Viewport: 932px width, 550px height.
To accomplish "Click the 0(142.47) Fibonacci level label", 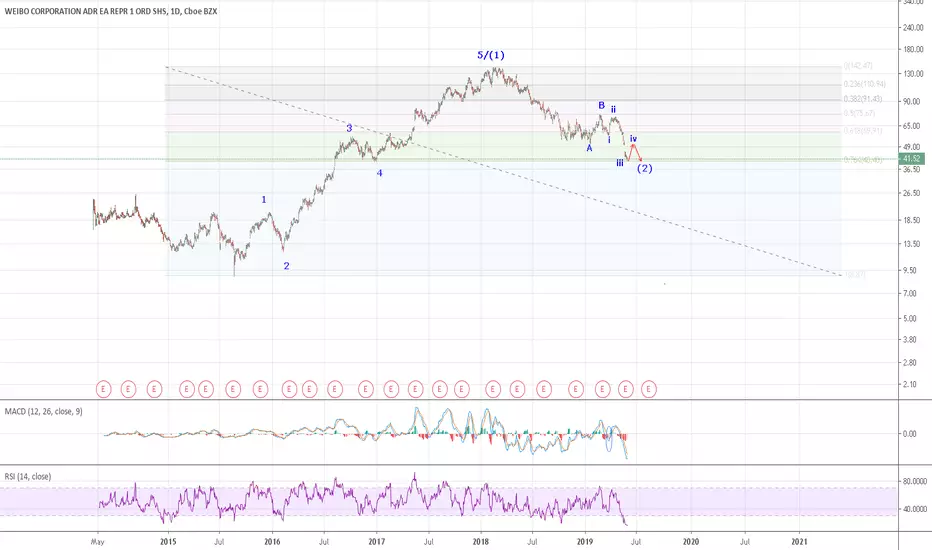I will pos(858,66).
